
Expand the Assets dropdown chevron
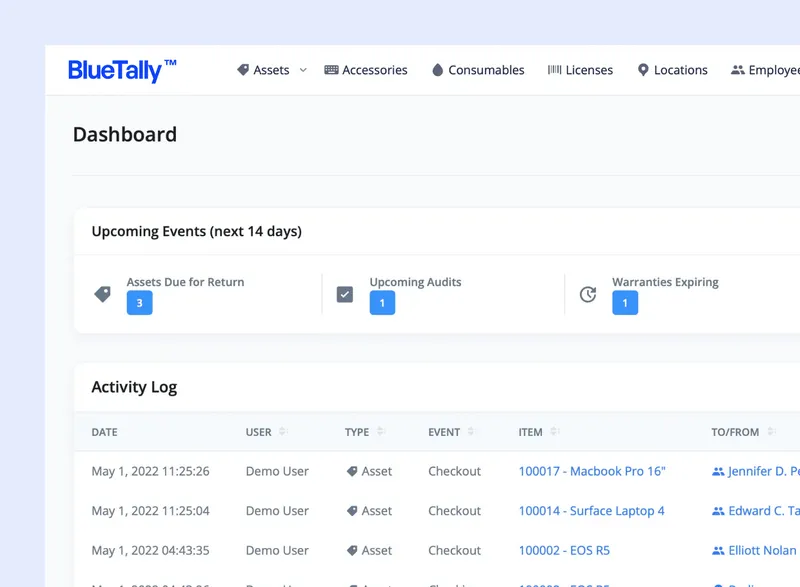[x=303, y=70]
